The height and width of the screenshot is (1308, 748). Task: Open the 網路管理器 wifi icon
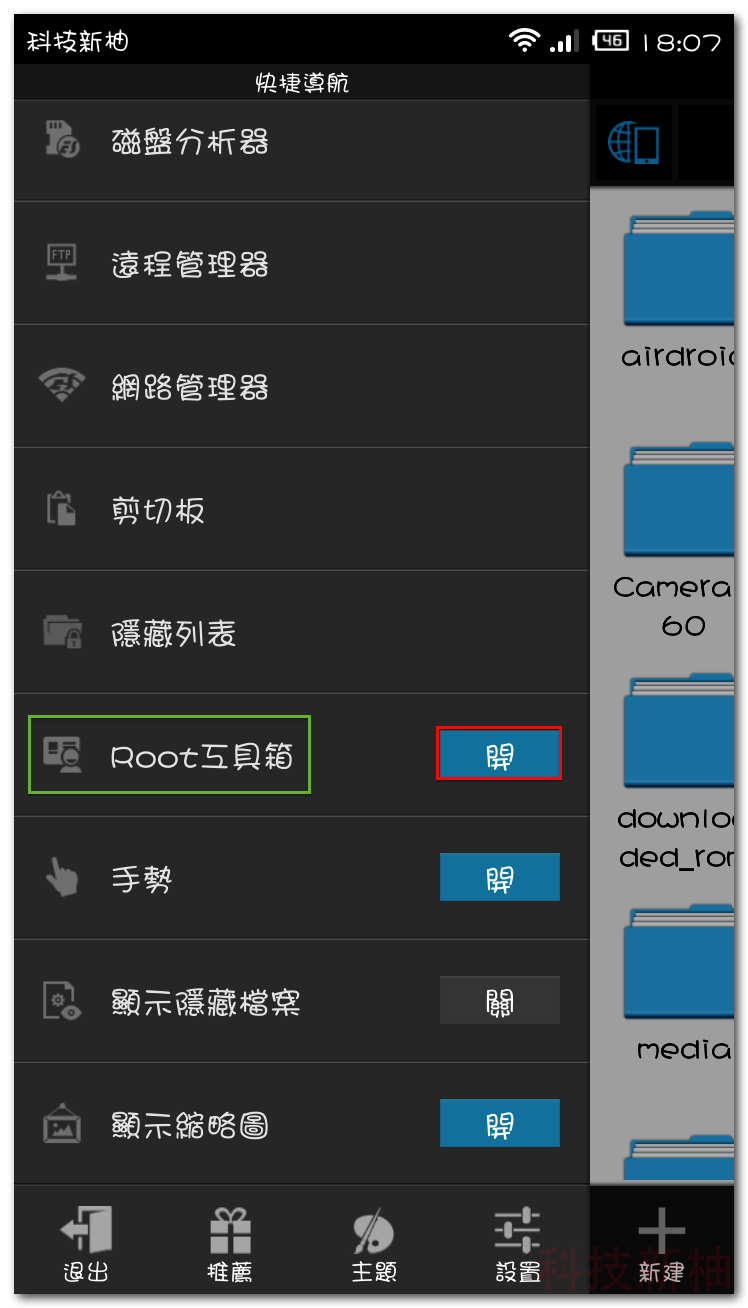click(x=62, y=386)
